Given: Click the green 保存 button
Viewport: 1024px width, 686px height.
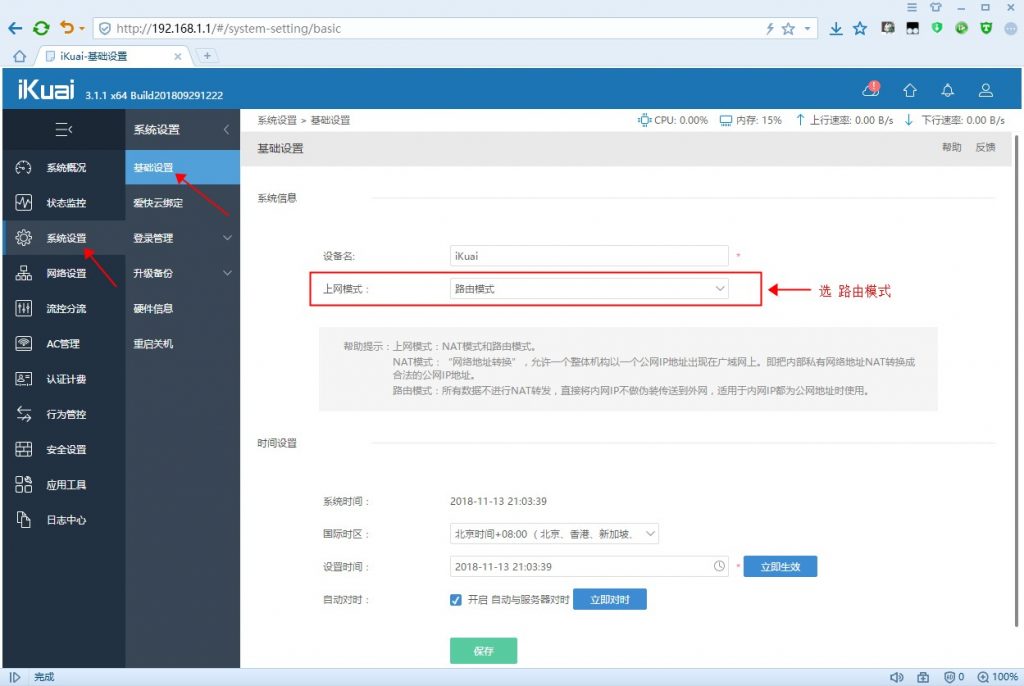Looking at the screenshot, I should [x=483, y=651].
